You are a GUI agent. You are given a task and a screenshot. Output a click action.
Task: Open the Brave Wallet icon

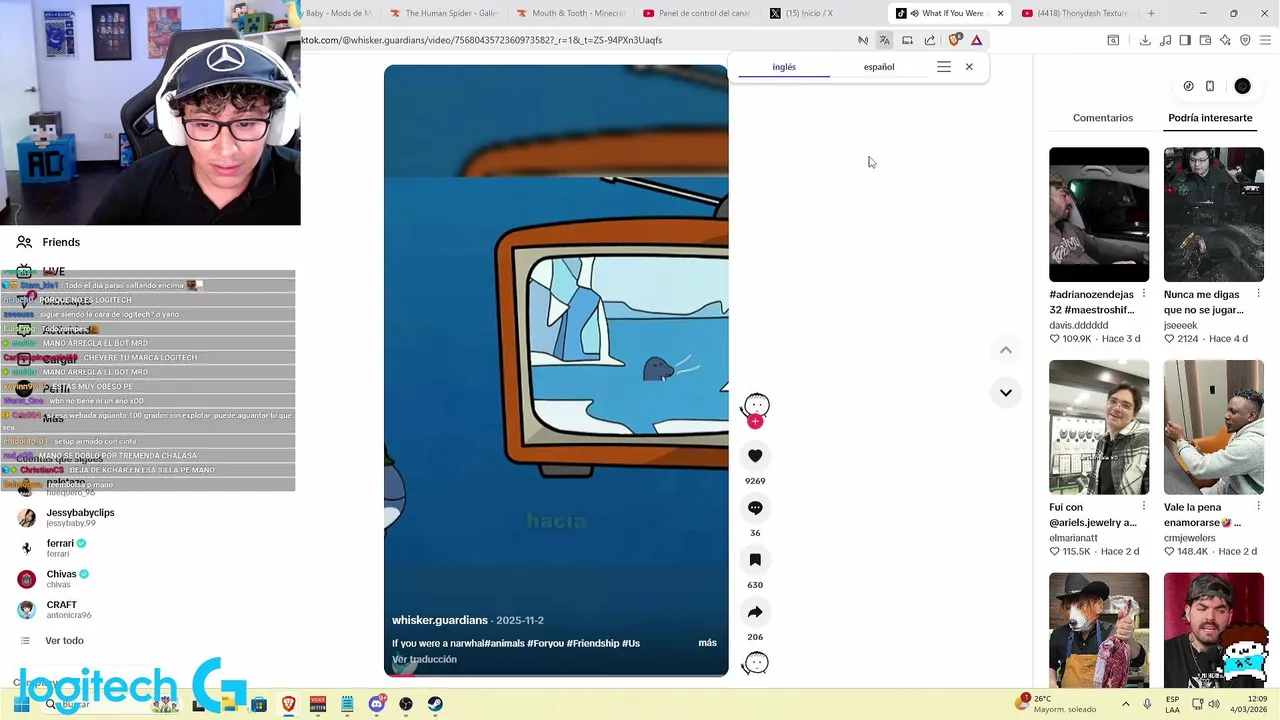1205,40
